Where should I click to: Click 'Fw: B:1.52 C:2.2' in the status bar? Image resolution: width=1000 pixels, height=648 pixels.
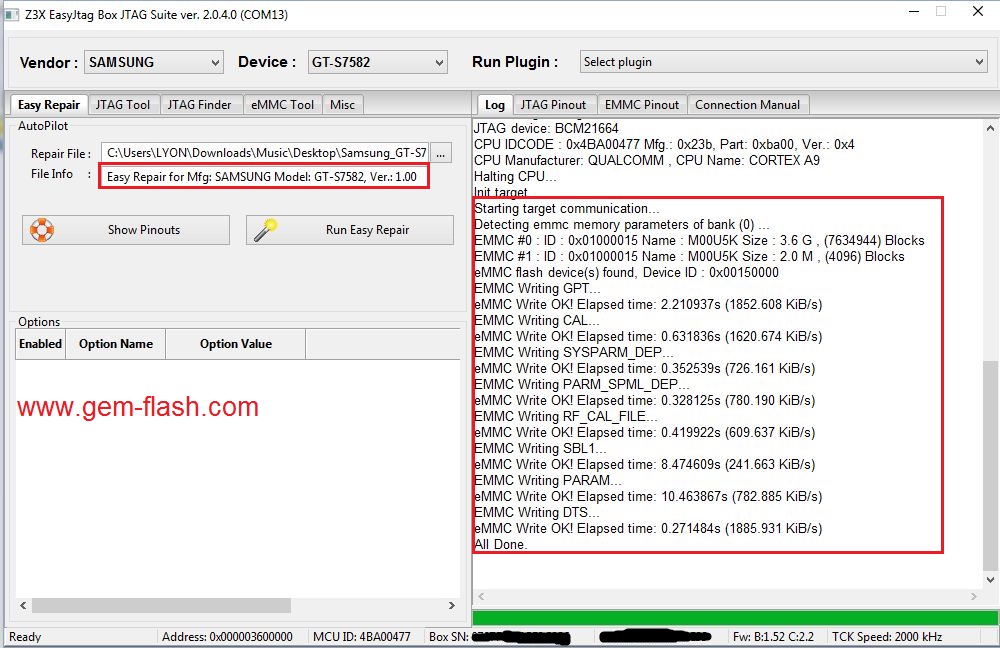pos(773,637)
